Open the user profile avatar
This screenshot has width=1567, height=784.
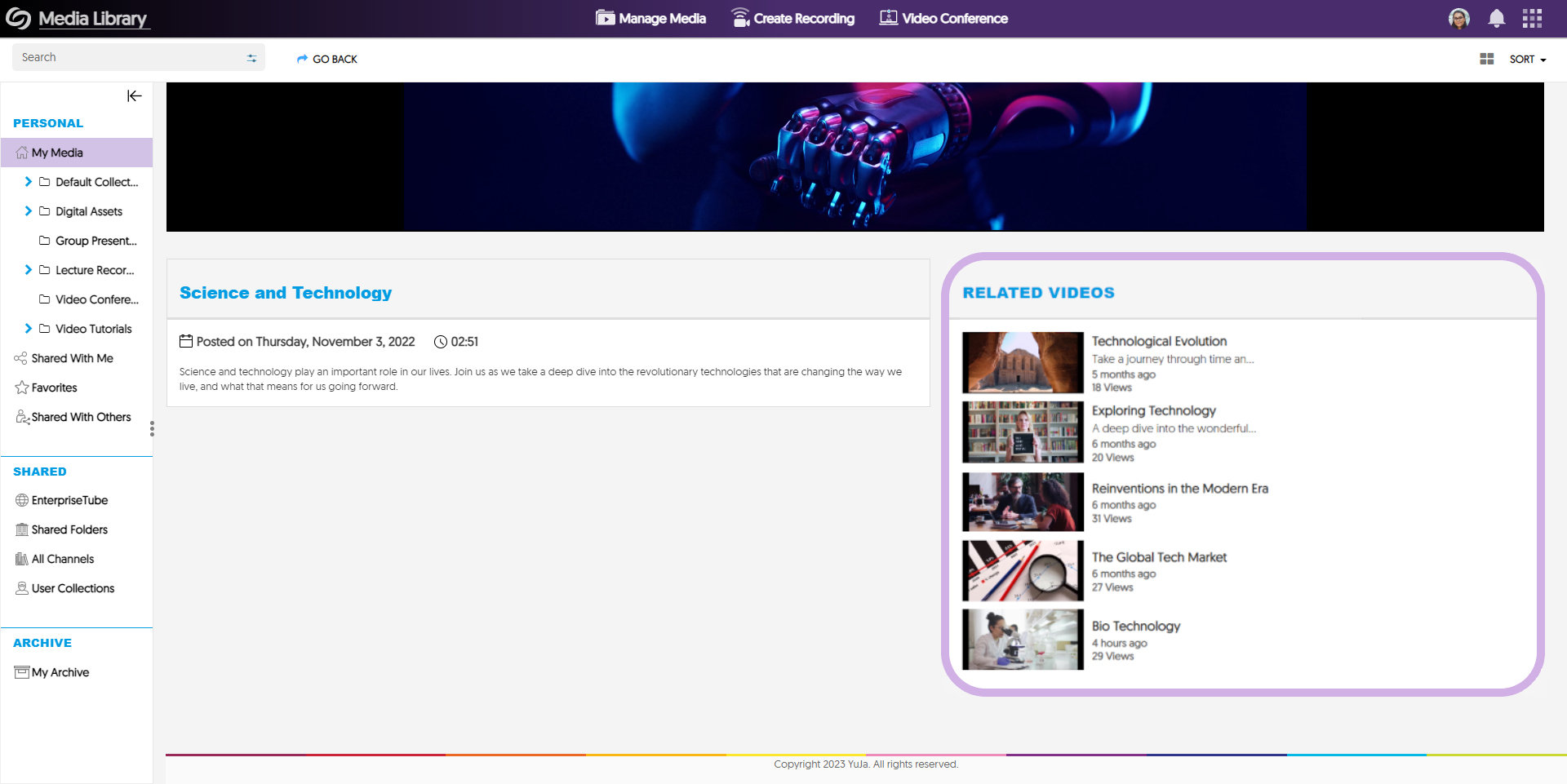click(1458, 19)
